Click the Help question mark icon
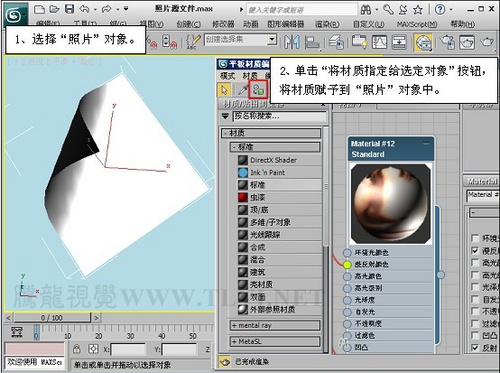 pos(440,9)
